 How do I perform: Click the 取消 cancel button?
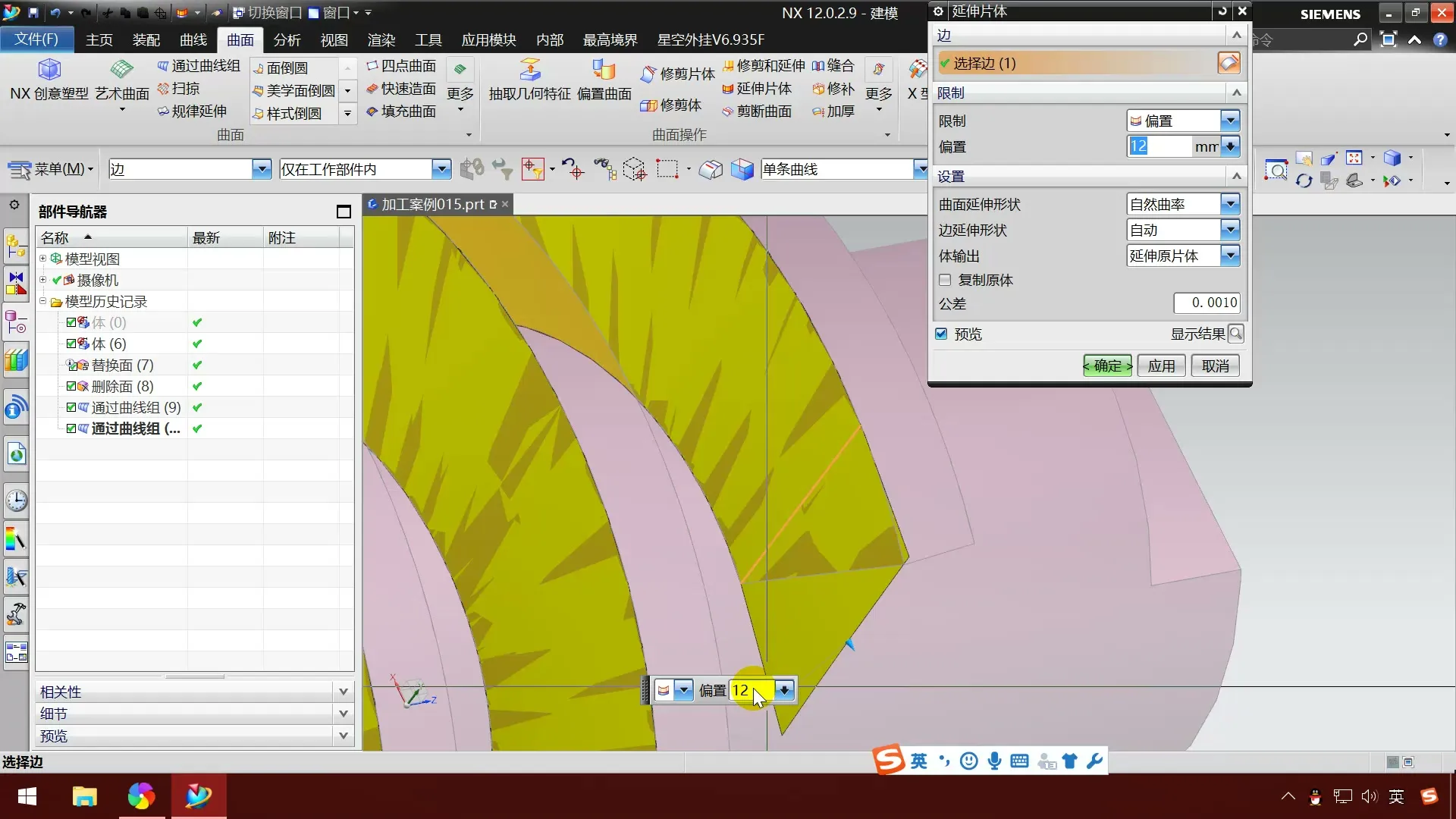click(x=1215, y=366)
